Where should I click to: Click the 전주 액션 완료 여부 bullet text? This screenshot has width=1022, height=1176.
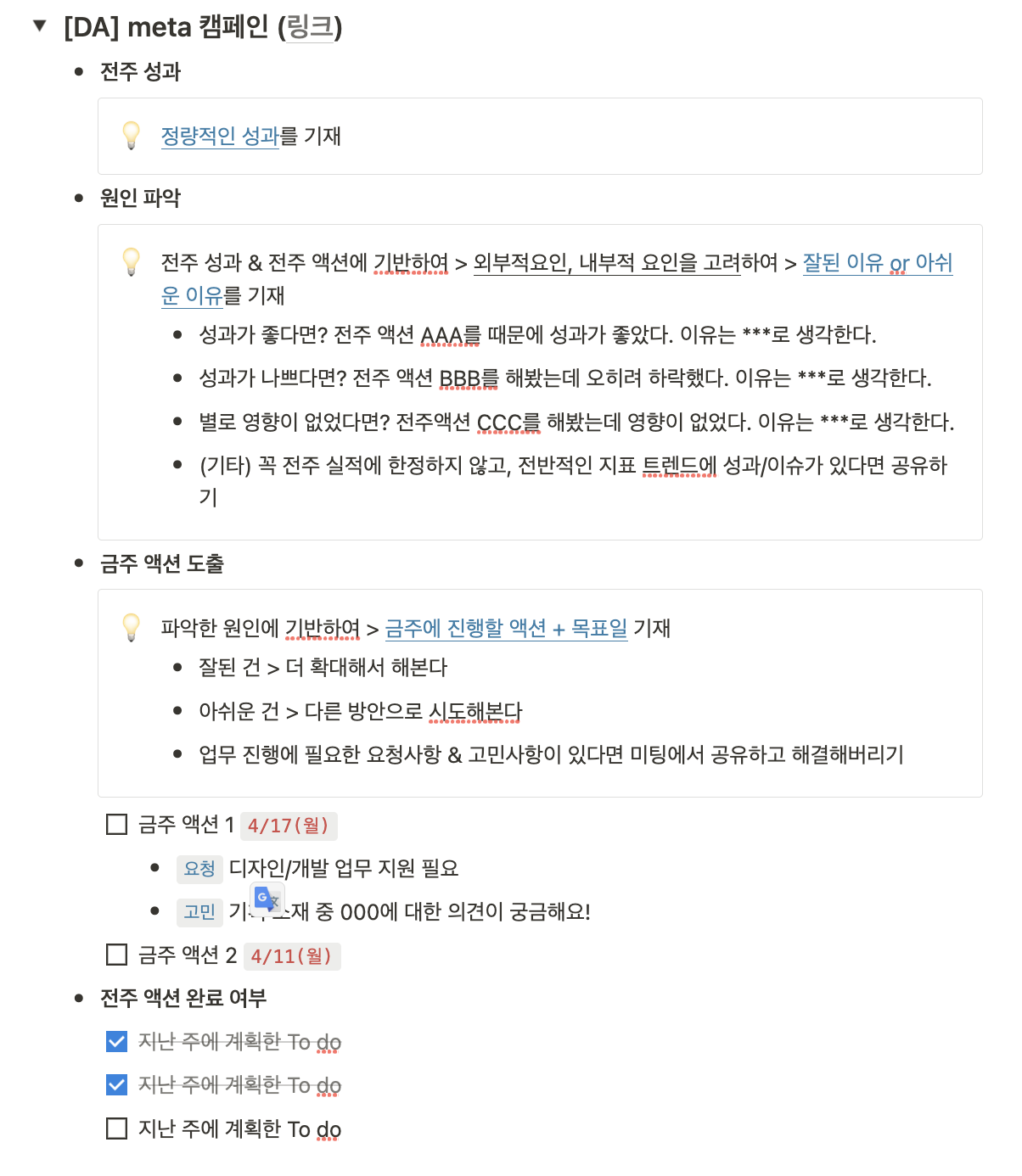[x=183, y=998]
